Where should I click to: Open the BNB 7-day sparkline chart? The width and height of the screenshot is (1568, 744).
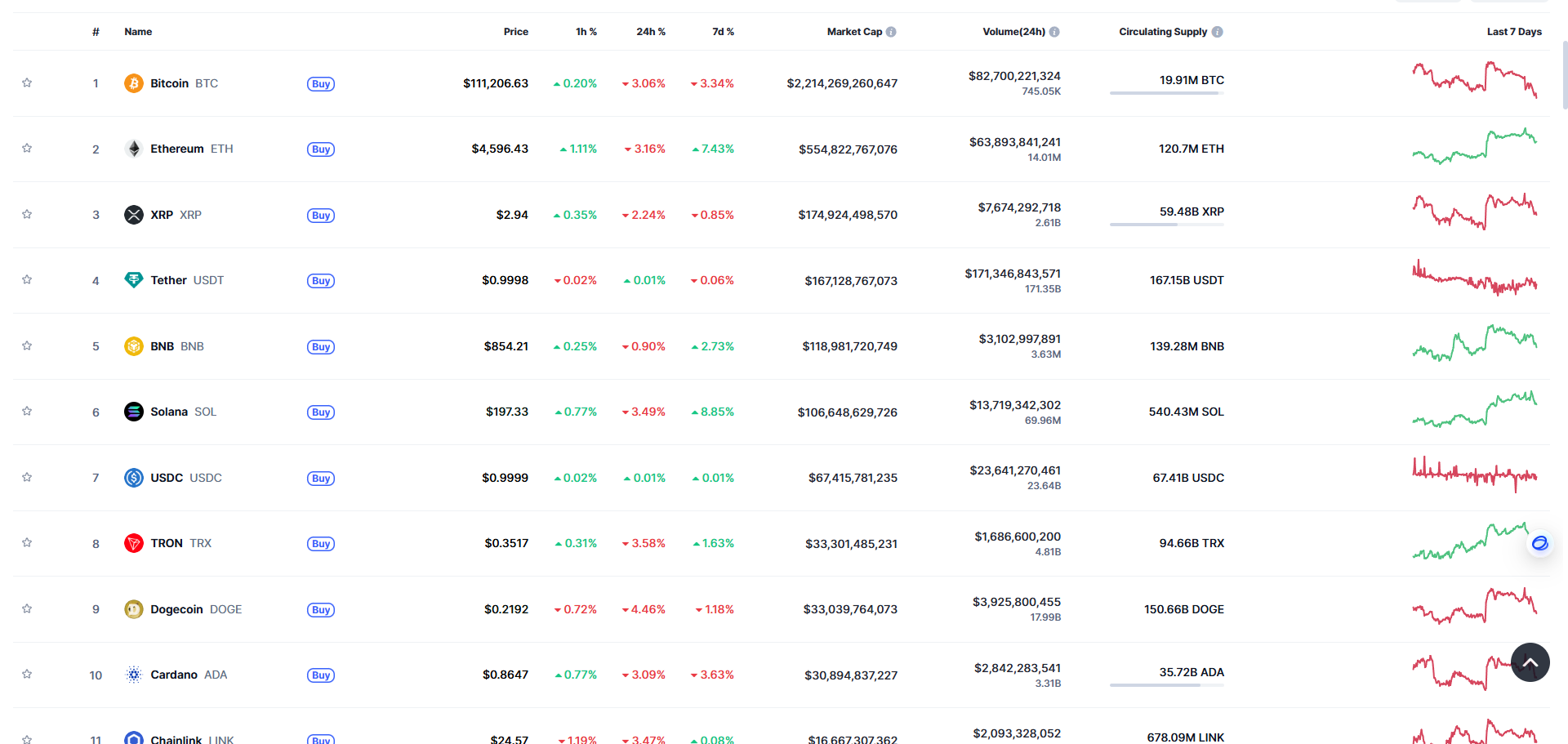point(1475,343)
